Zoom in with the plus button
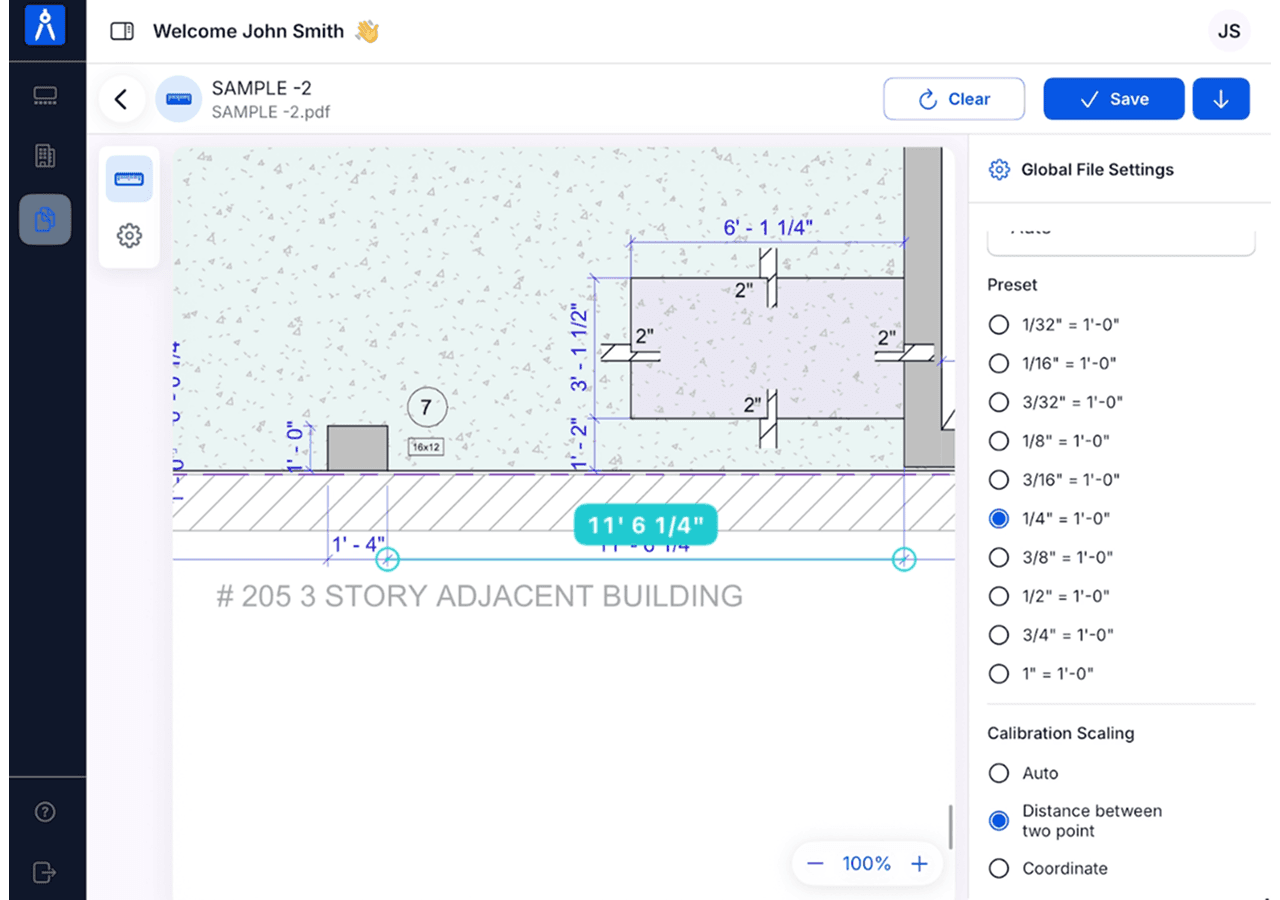 point(919,864)
